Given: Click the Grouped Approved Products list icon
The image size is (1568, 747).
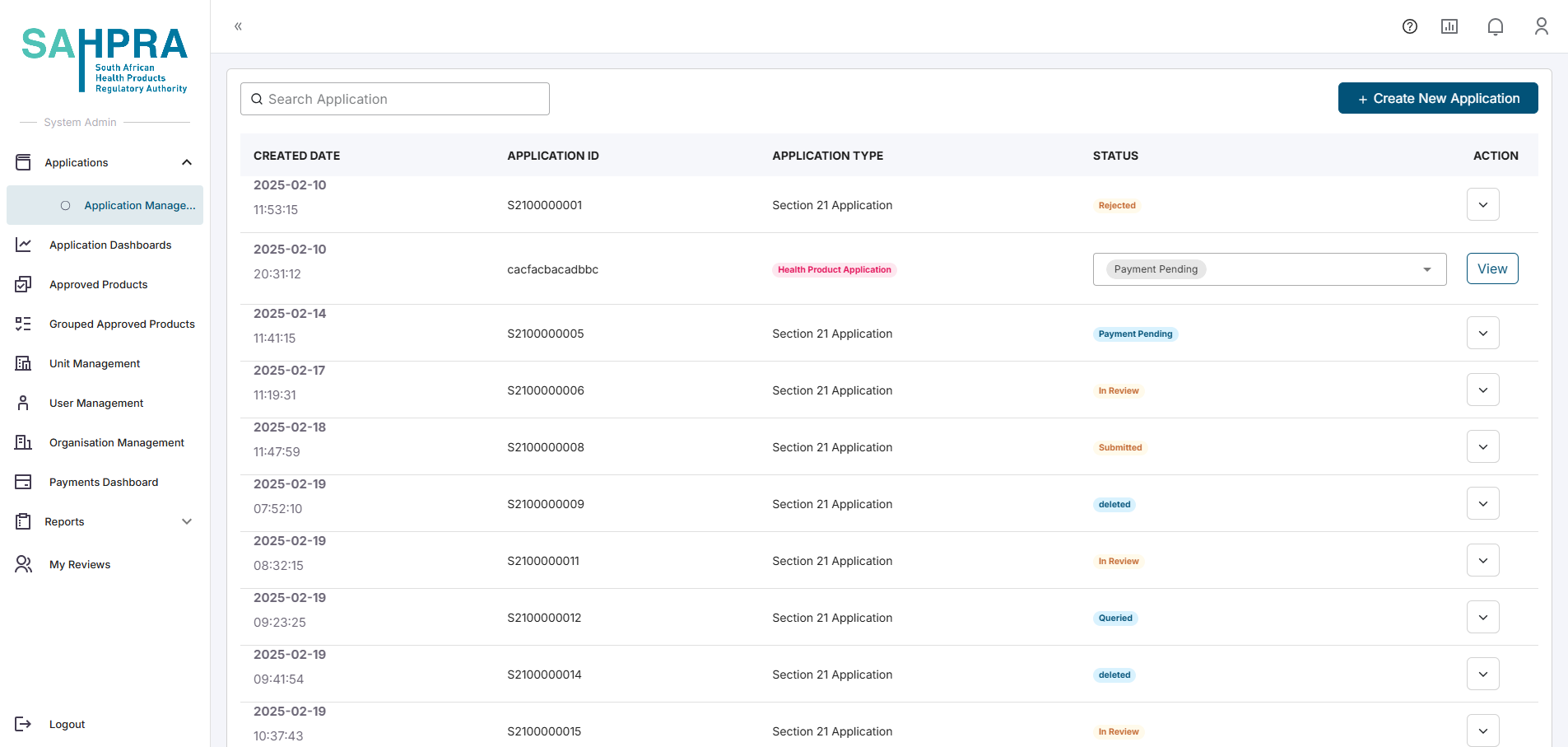Looking at the screenshot, I should pyautogui.click(x=23, y=324).
